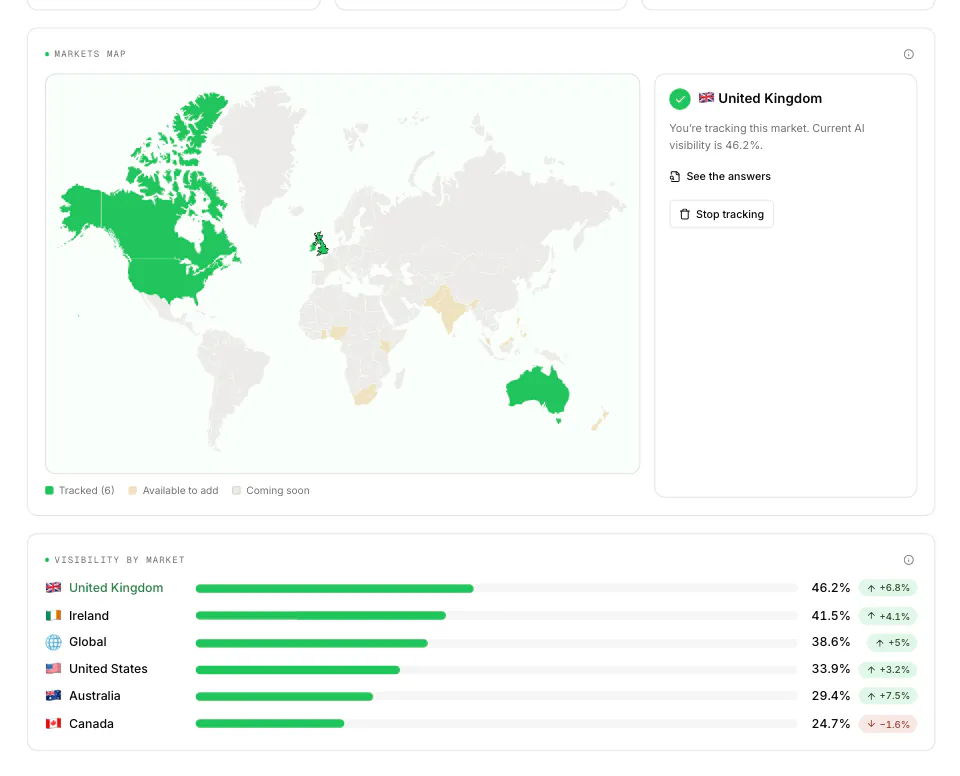Click the Available to add legend swatch
The width and height of the screenshot is (960, 776).
tap(132, 490)
